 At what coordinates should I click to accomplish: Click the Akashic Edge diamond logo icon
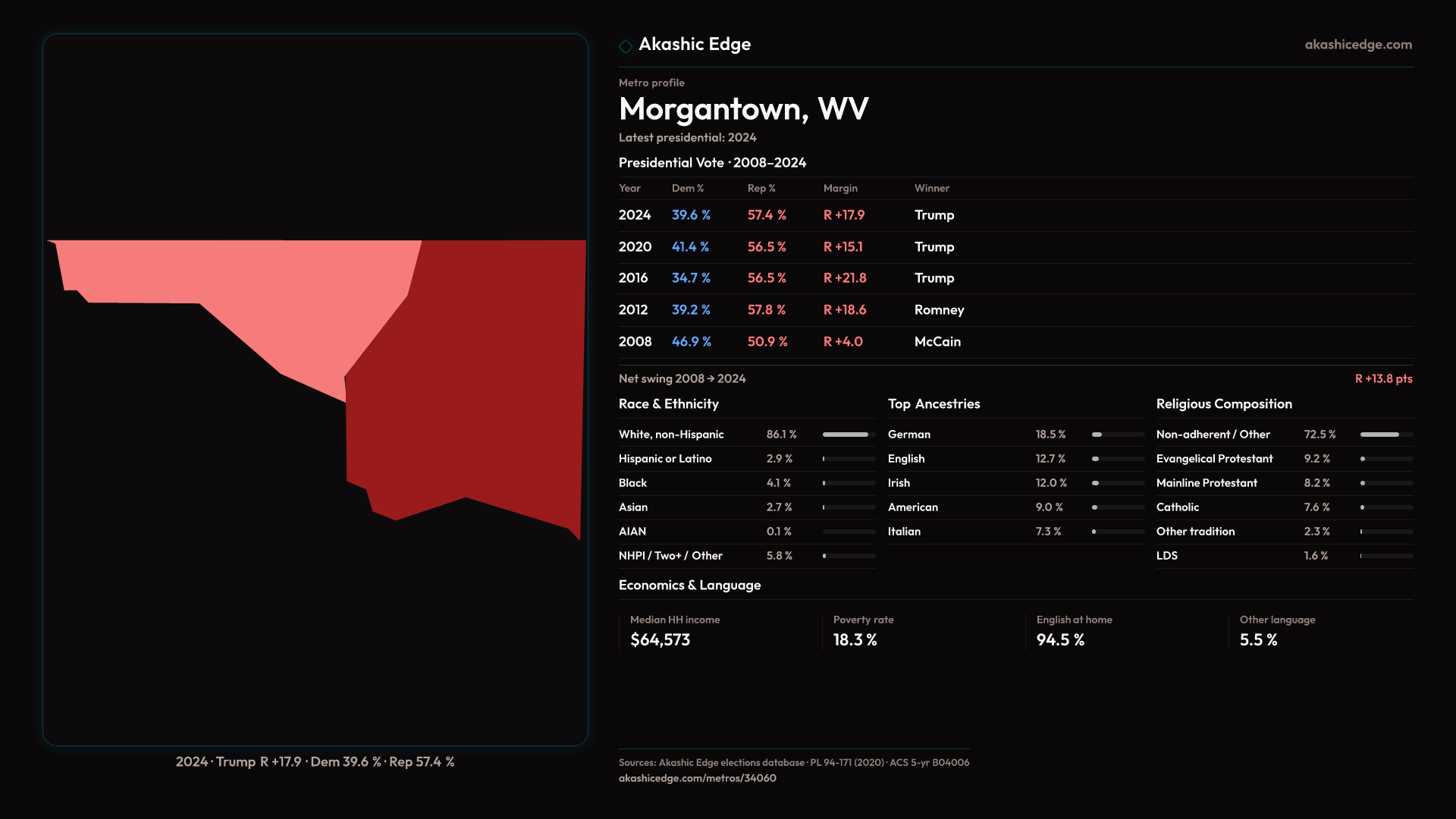point(626,46)
